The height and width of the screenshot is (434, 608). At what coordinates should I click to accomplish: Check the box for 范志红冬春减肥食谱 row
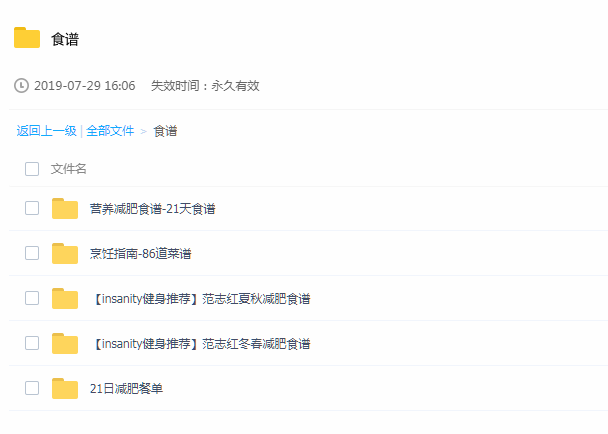32,343
